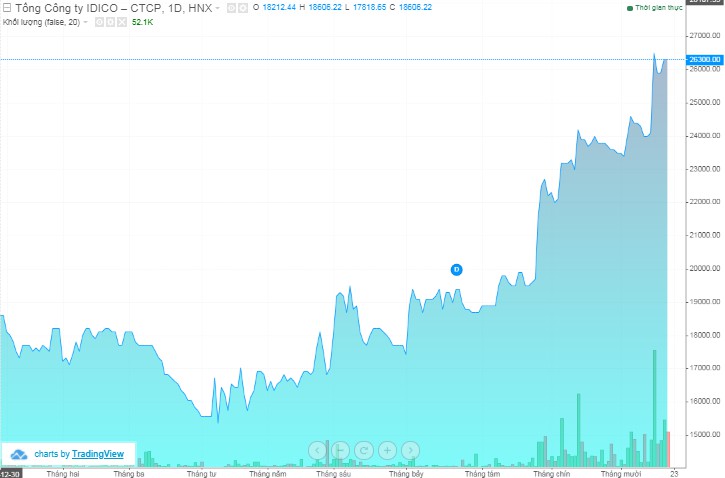Image resolution: width=725 pixels, height=478 pixels.
Task: Open format settings icon next to IDICO title
Action: coord(244,7)
